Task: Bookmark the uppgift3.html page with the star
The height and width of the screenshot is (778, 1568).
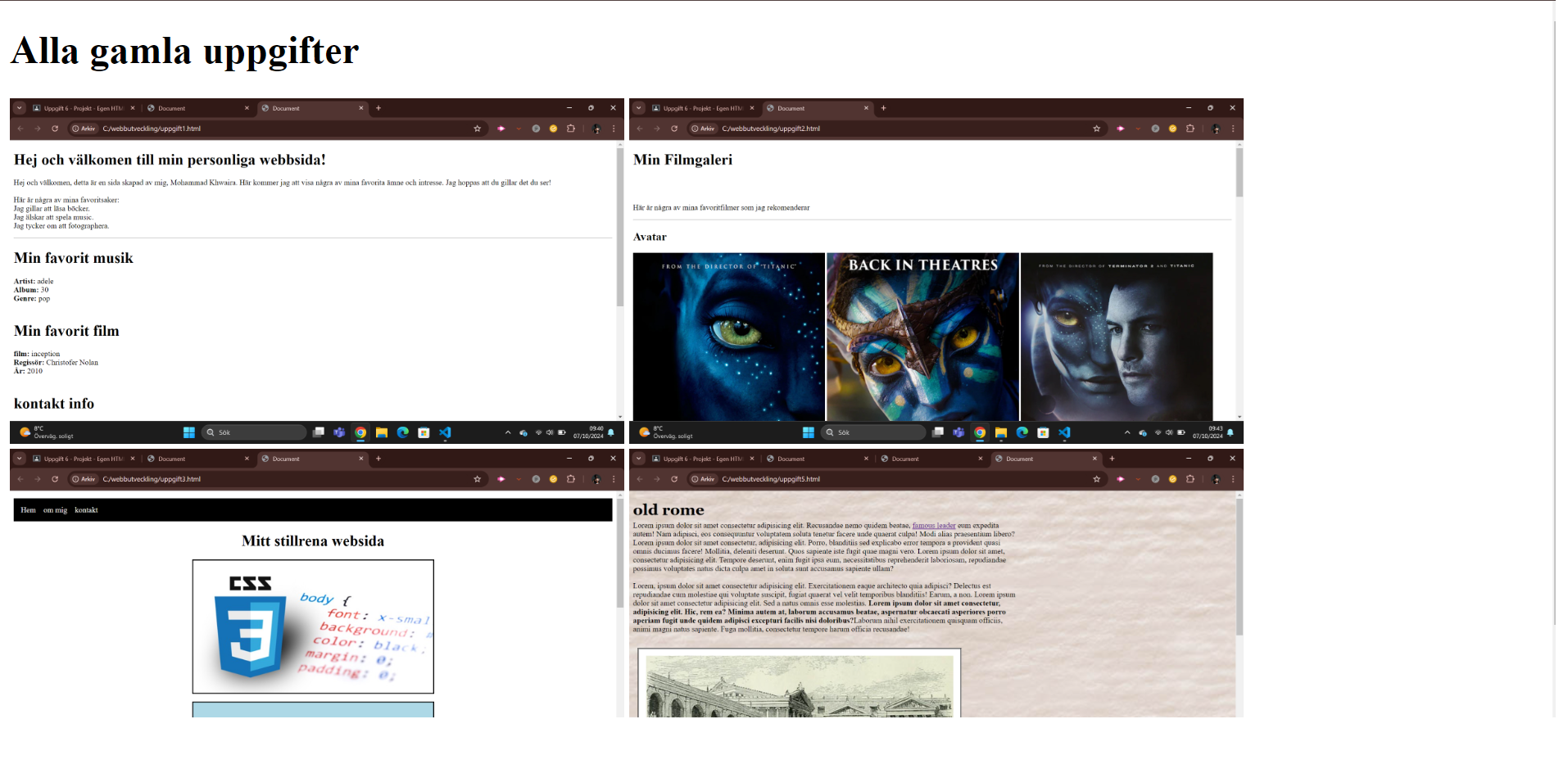Action: (x=478, y=479)
